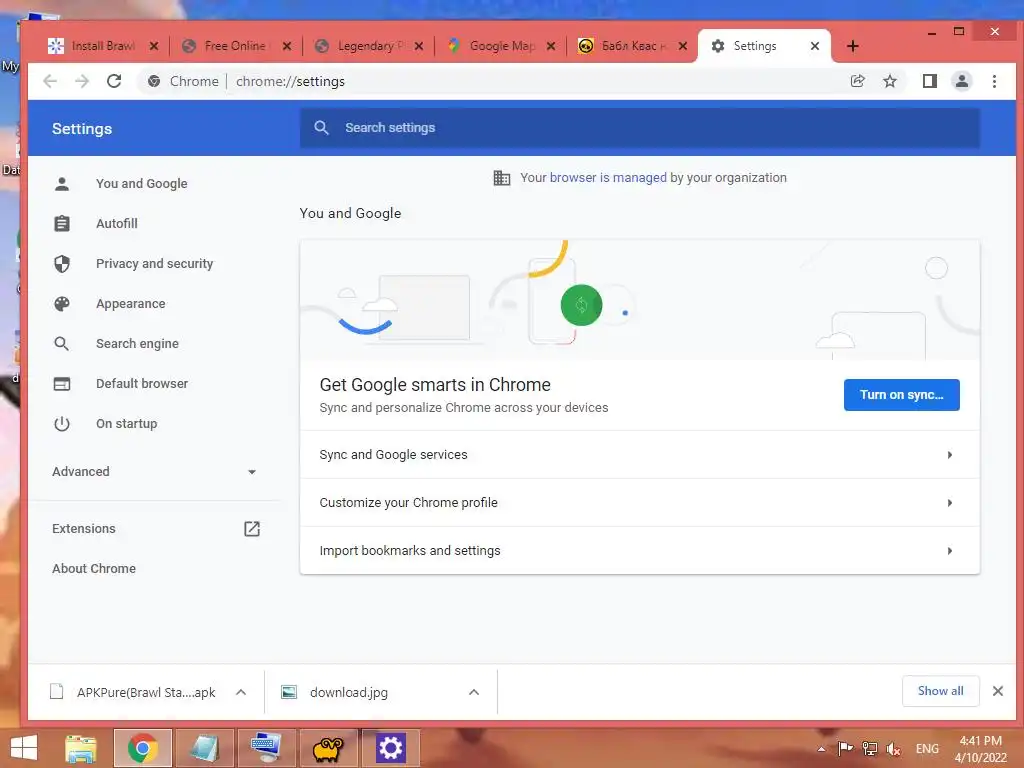The image size is (1024, 768).
Task: Click the Default browser window icon
Action: (62, 384)
